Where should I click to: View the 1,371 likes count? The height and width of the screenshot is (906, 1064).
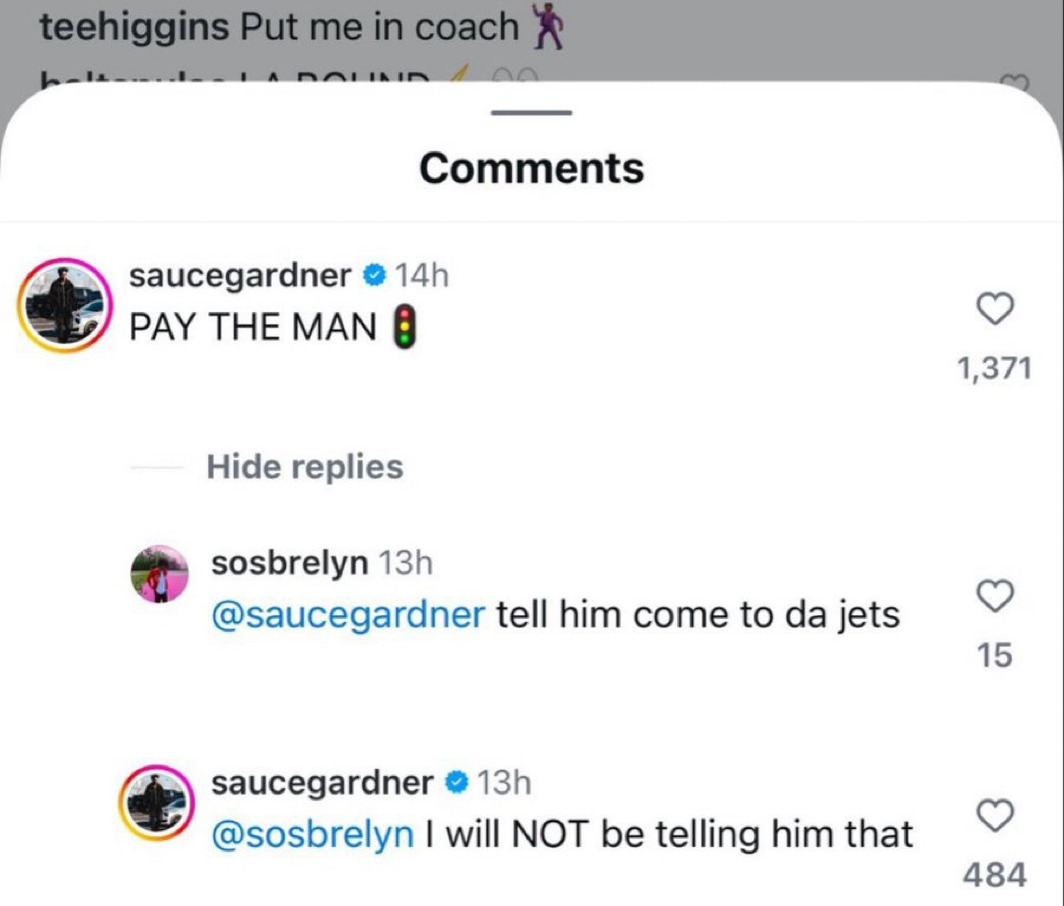(x=995, y=369)
